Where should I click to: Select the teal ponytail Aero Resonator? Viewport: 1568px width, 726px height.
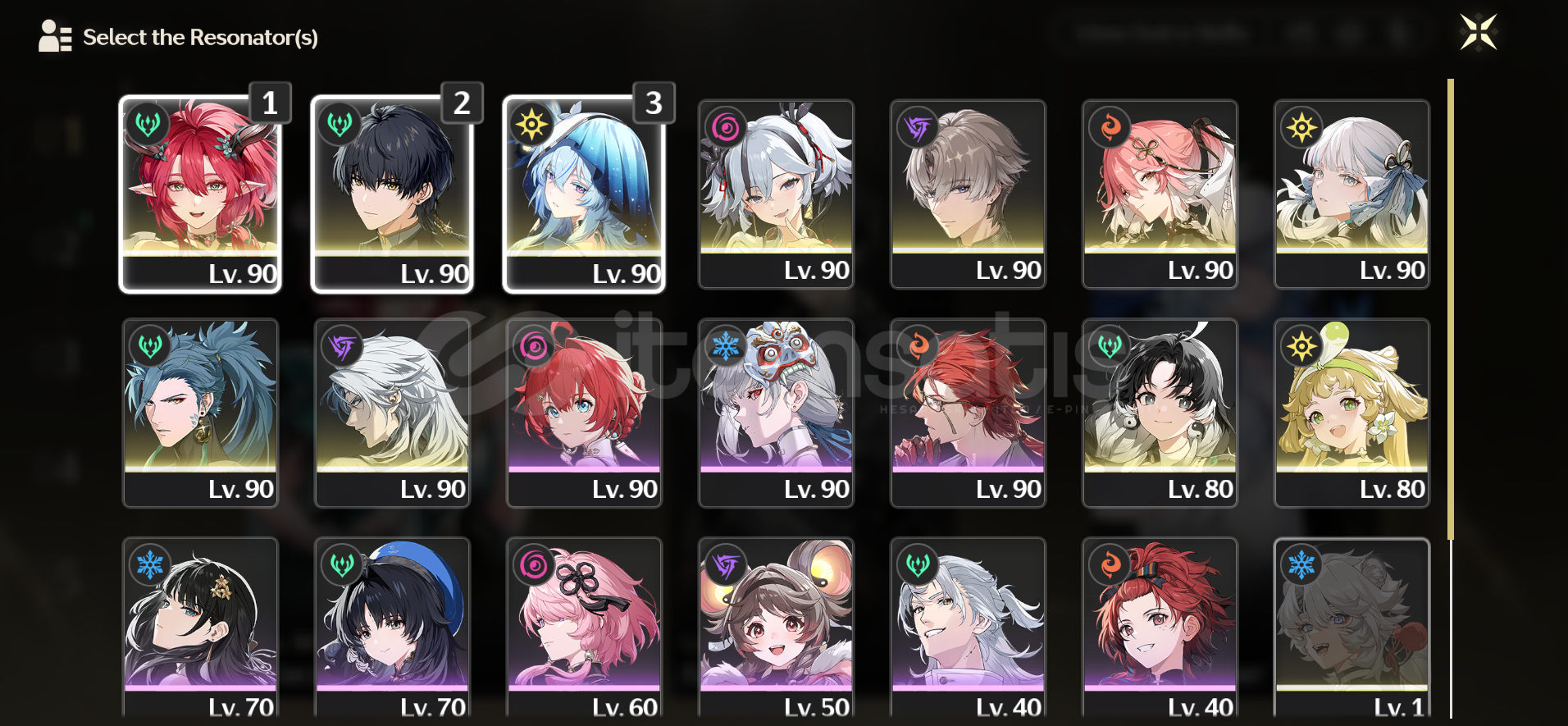coord(200,413)
